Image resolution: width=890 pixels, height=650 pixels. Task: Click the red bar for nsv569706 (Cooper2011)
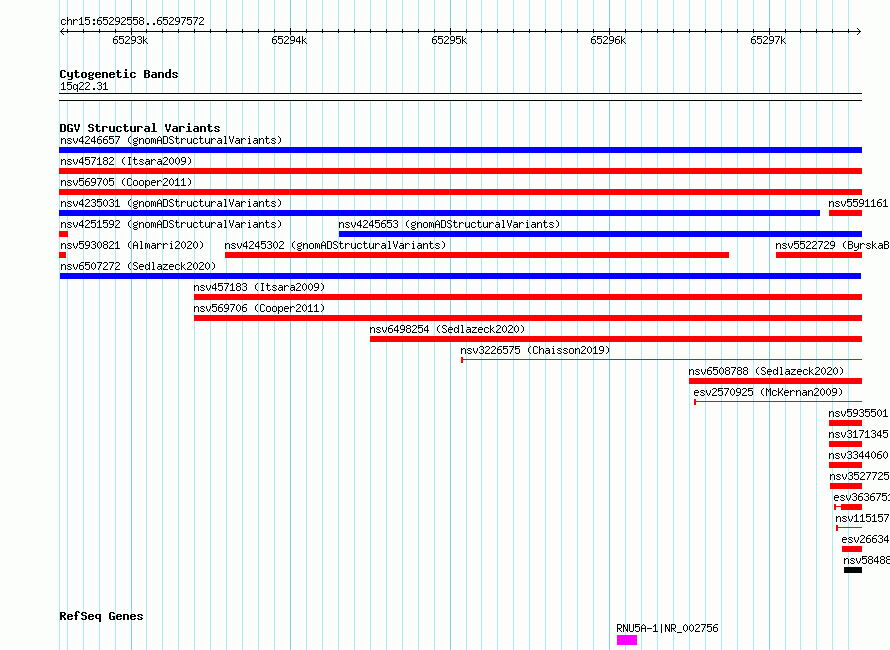point(528,318)
